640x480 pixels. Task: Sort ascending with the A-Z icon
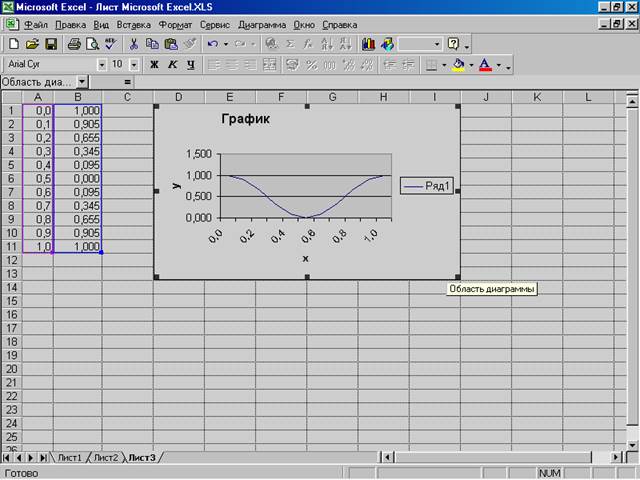(x=327, y=44)
